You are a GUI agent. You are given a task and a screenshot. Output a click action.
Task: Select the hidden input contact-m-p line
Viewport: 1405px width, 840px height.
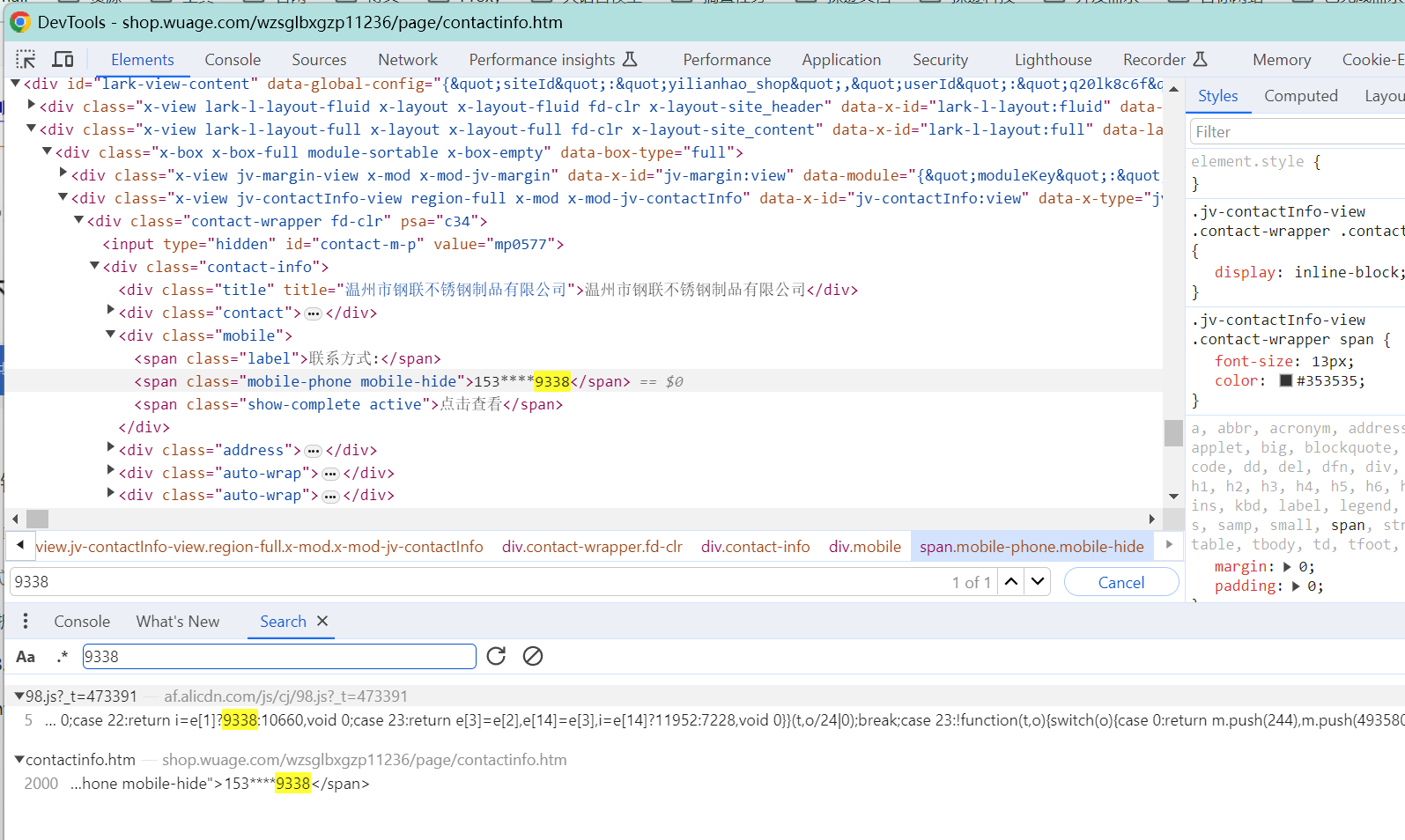(333, 244)
